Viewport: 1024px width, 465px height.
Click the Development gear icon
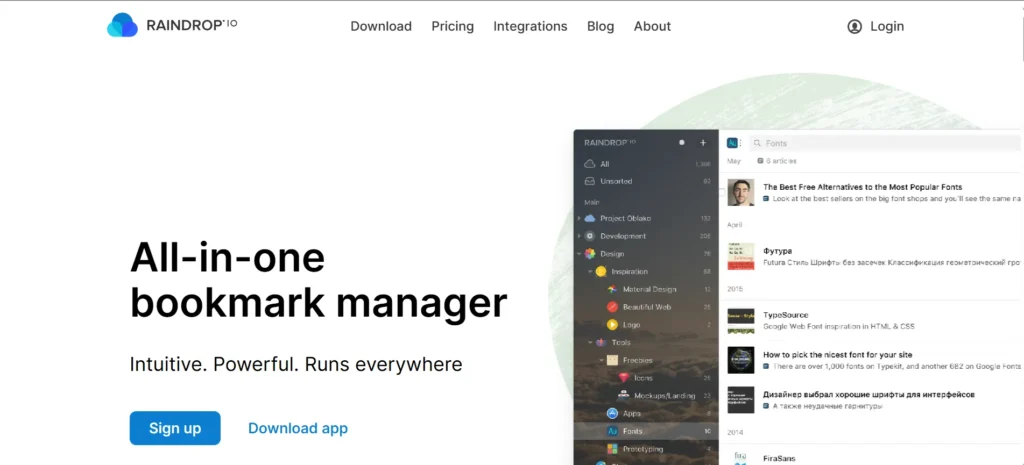[590, 236]
